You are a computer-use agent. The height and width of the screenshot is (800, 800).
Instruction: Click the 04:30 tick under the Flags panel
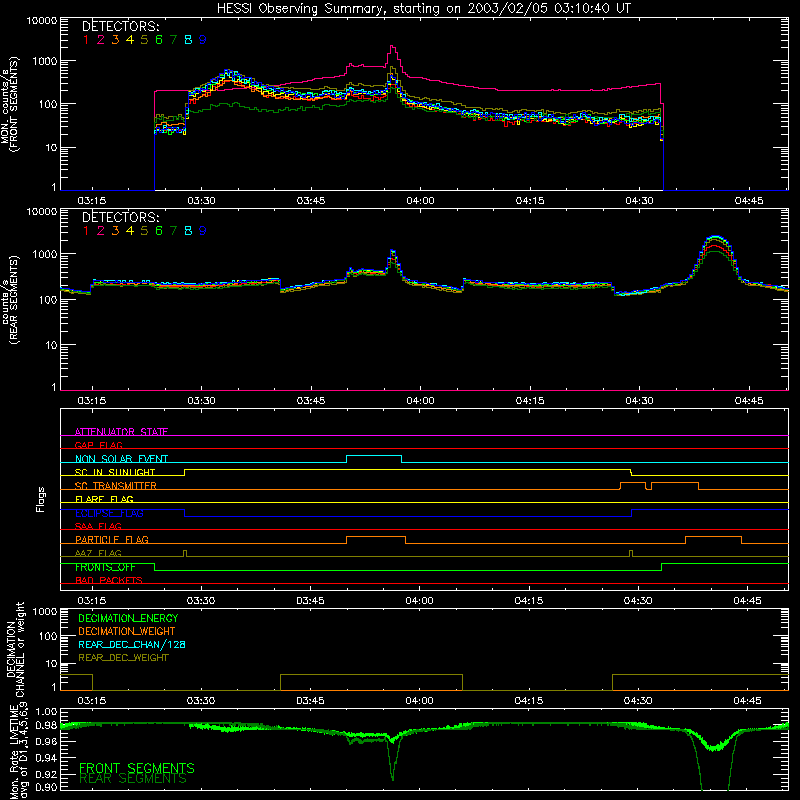[638, 601]
